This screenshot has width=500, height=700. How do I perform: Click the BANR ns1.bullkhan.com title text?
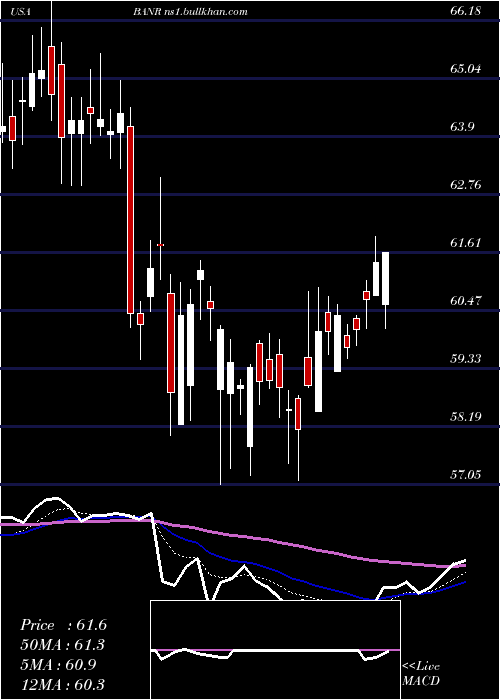coord(190,12)
